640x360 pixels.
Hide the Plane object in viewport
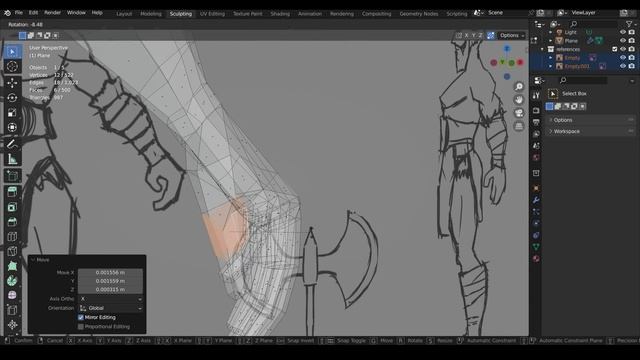(623, 41)
